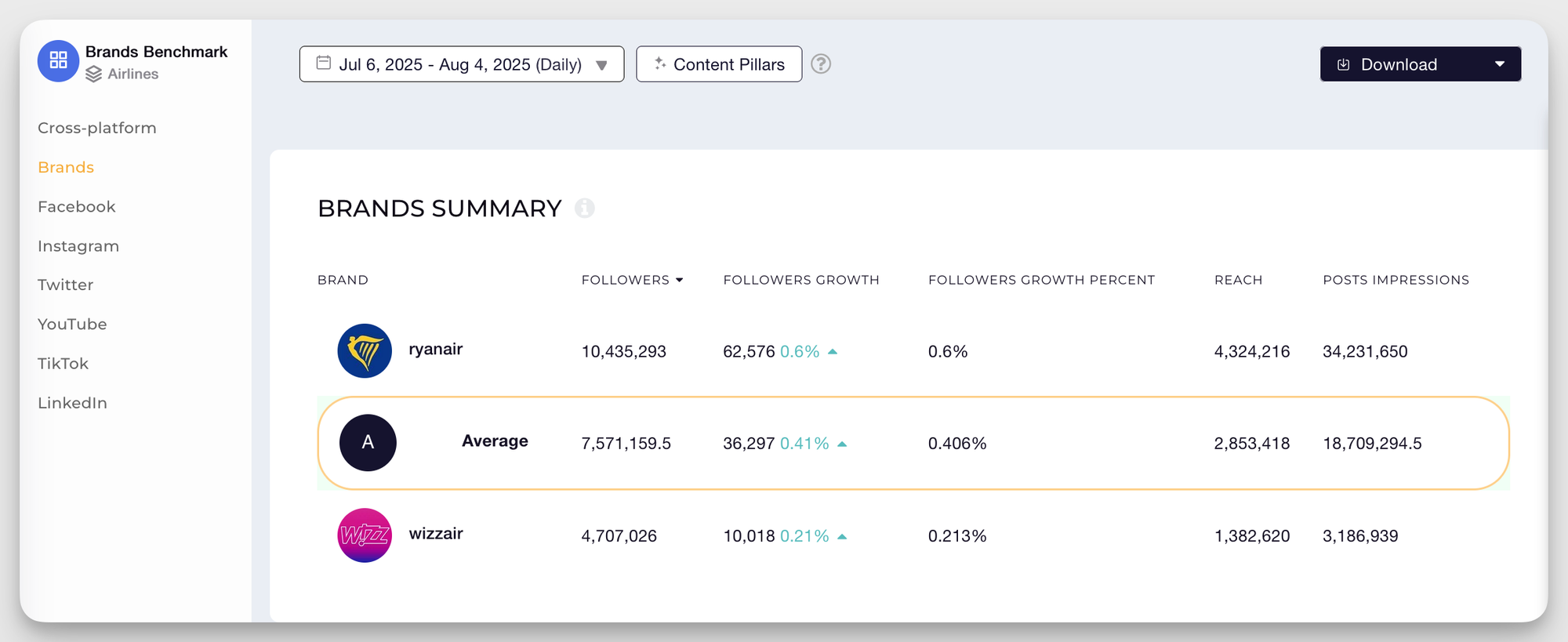This screenshot has height=642, width=1568.
Task: Click the Download button
Action: [1421, 64]
